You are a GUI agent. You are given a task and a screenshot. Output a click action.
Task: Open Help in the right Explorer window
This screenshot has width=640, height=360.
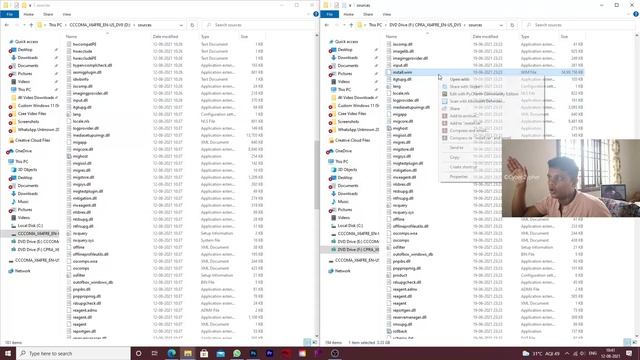[x=636, y=14]
